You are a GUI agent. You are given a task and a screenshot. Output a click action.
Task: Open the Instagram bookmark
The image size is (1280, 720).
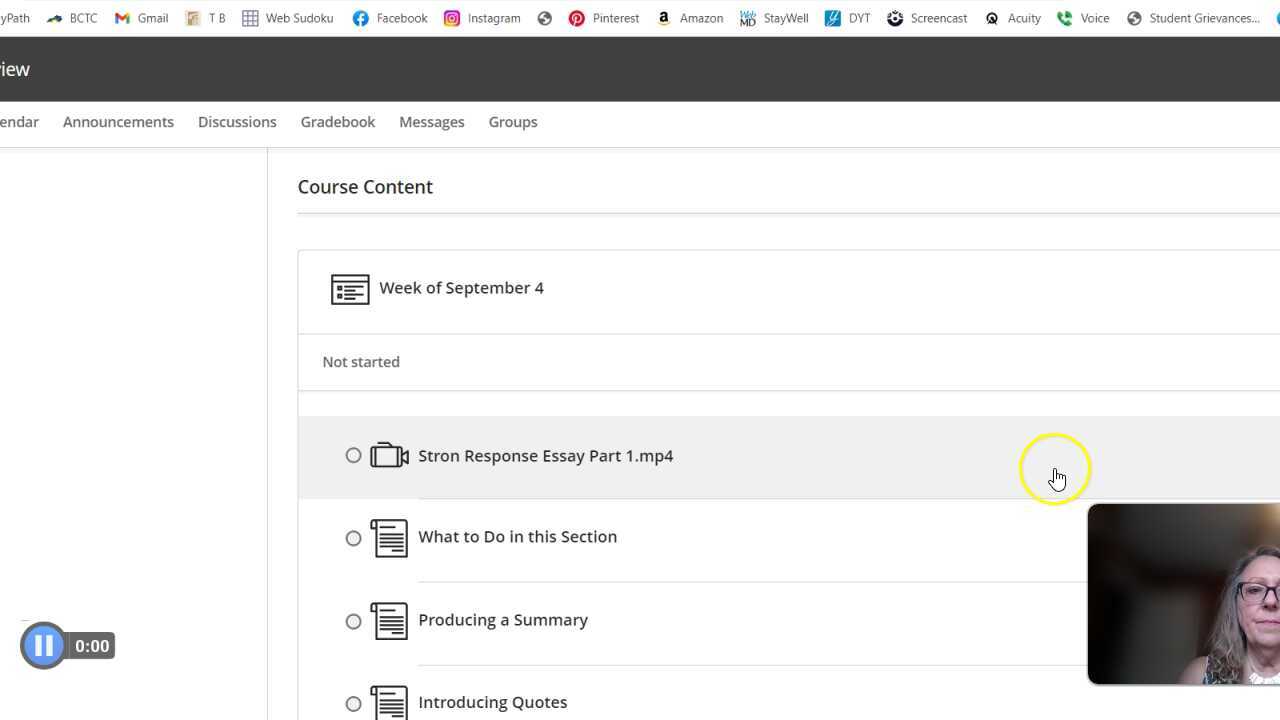(482, 18)
